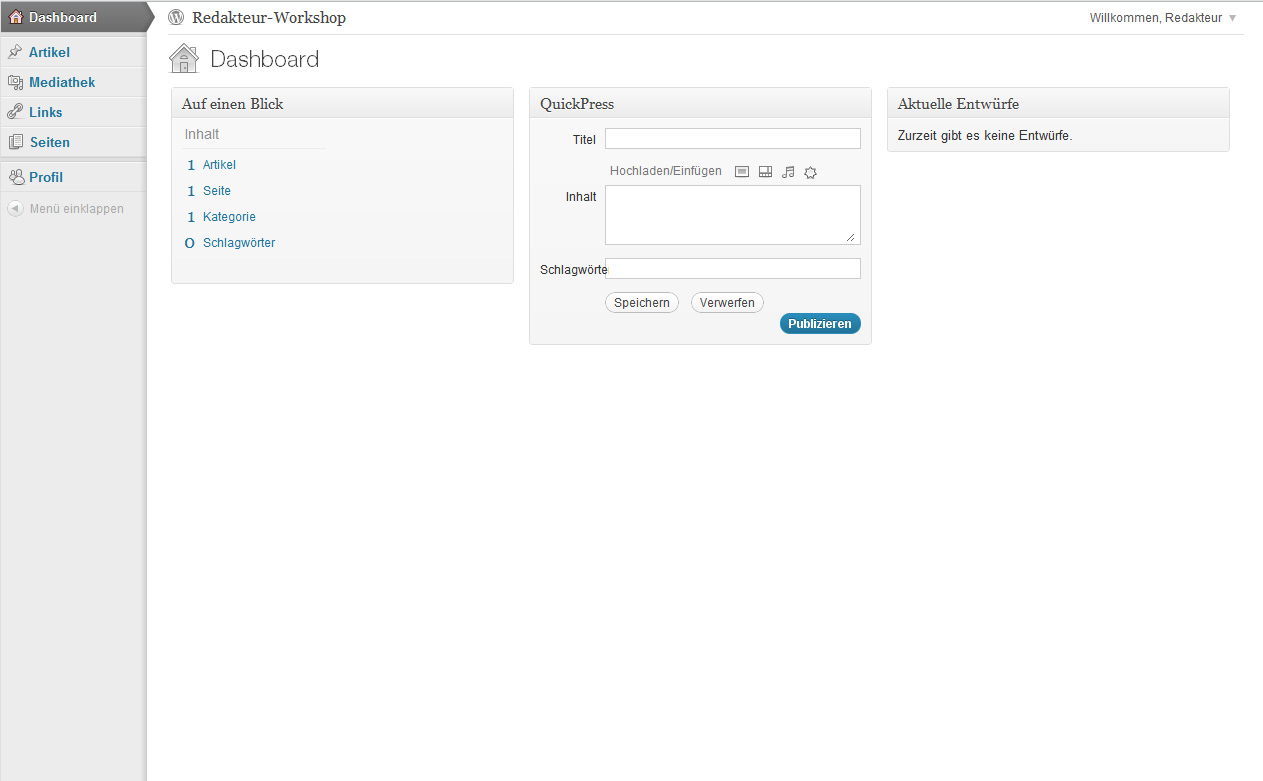Image resolution: width=1263 pixels, height=781 pixels.
Task: Focus the Titel input field
Action: [732, 139]
